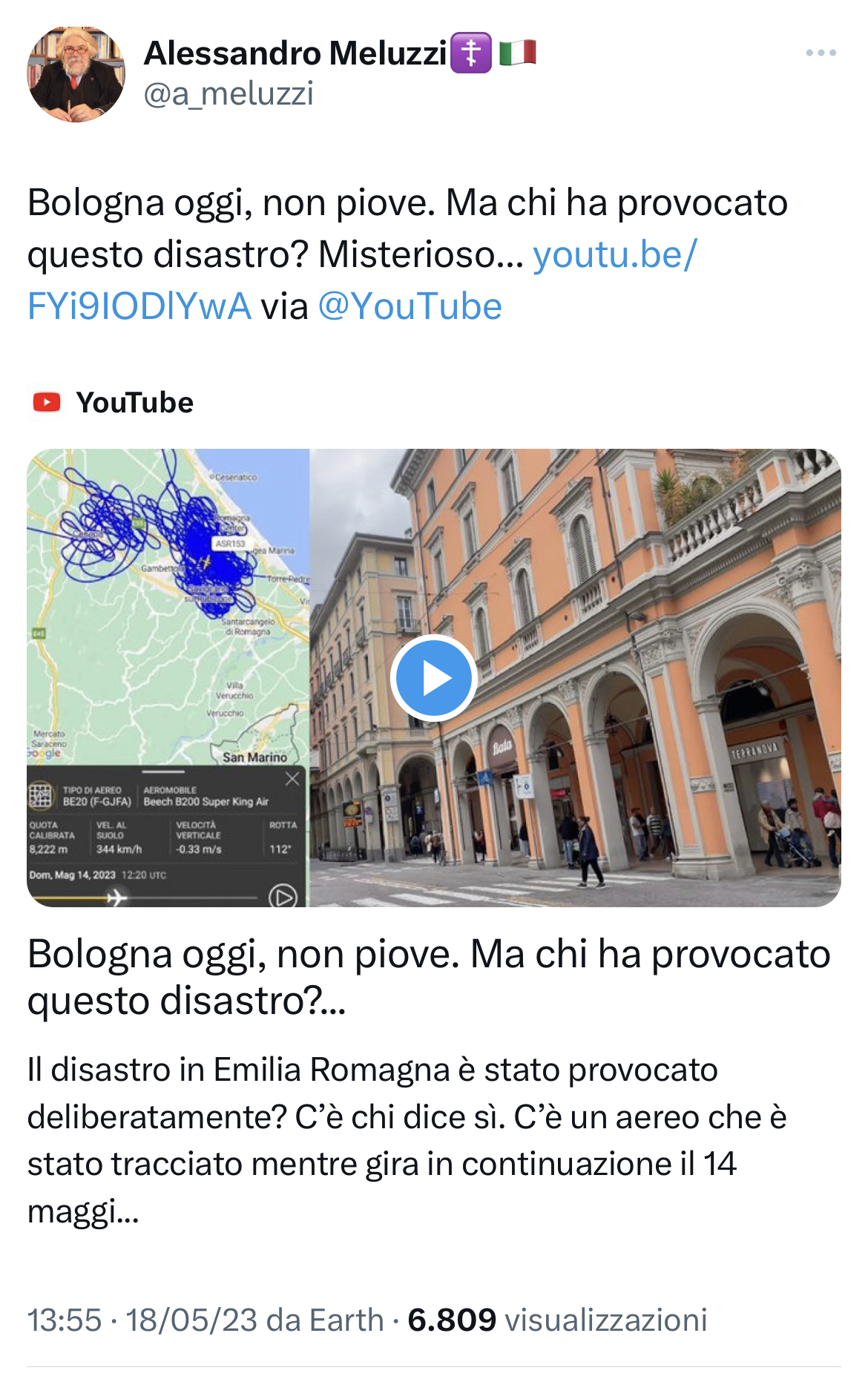
Task: Tap the small play icon in the flight panel
Action: click(282, 897)
